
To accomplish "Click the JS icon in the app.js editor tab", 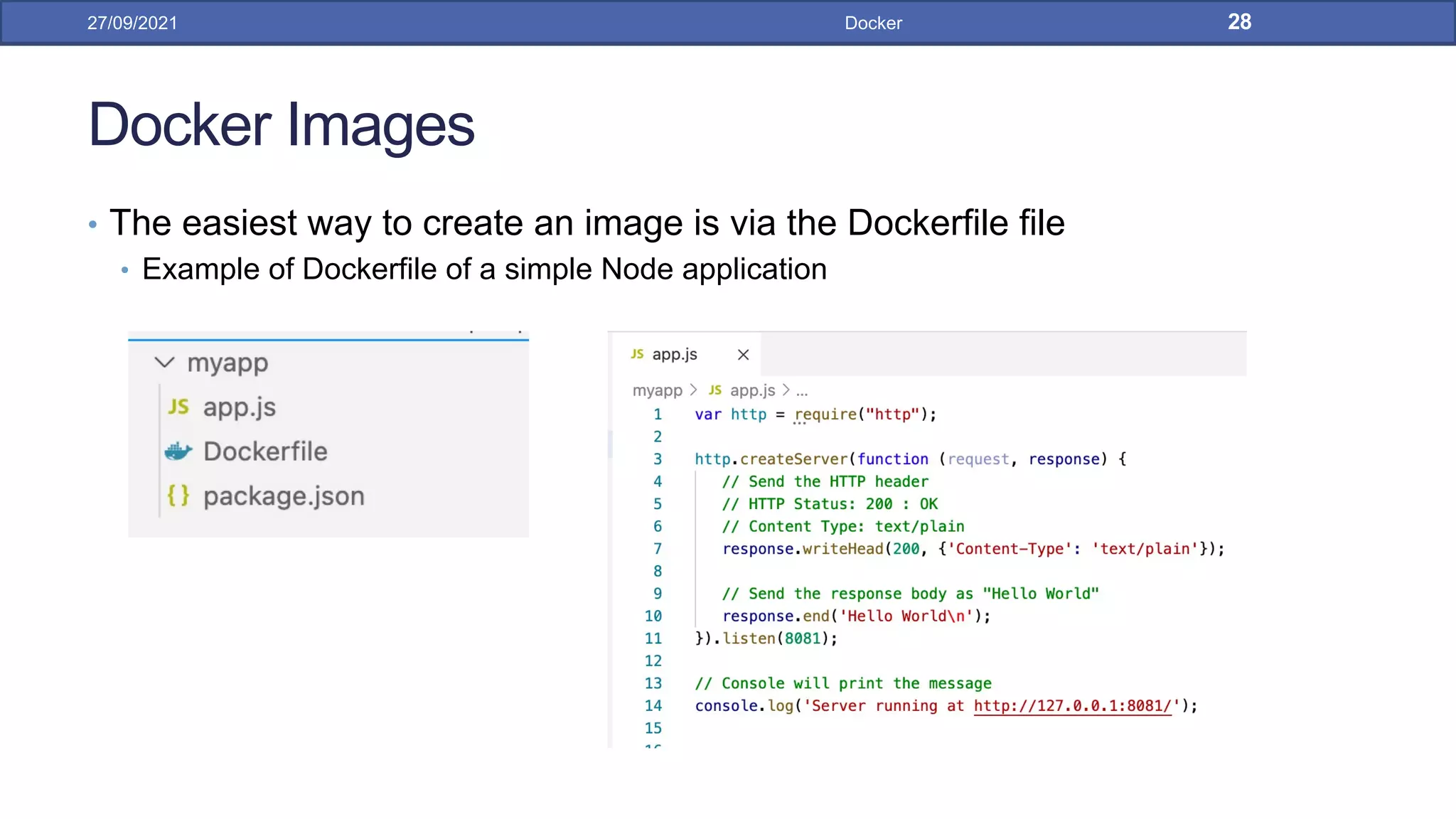I will point(637,354).
